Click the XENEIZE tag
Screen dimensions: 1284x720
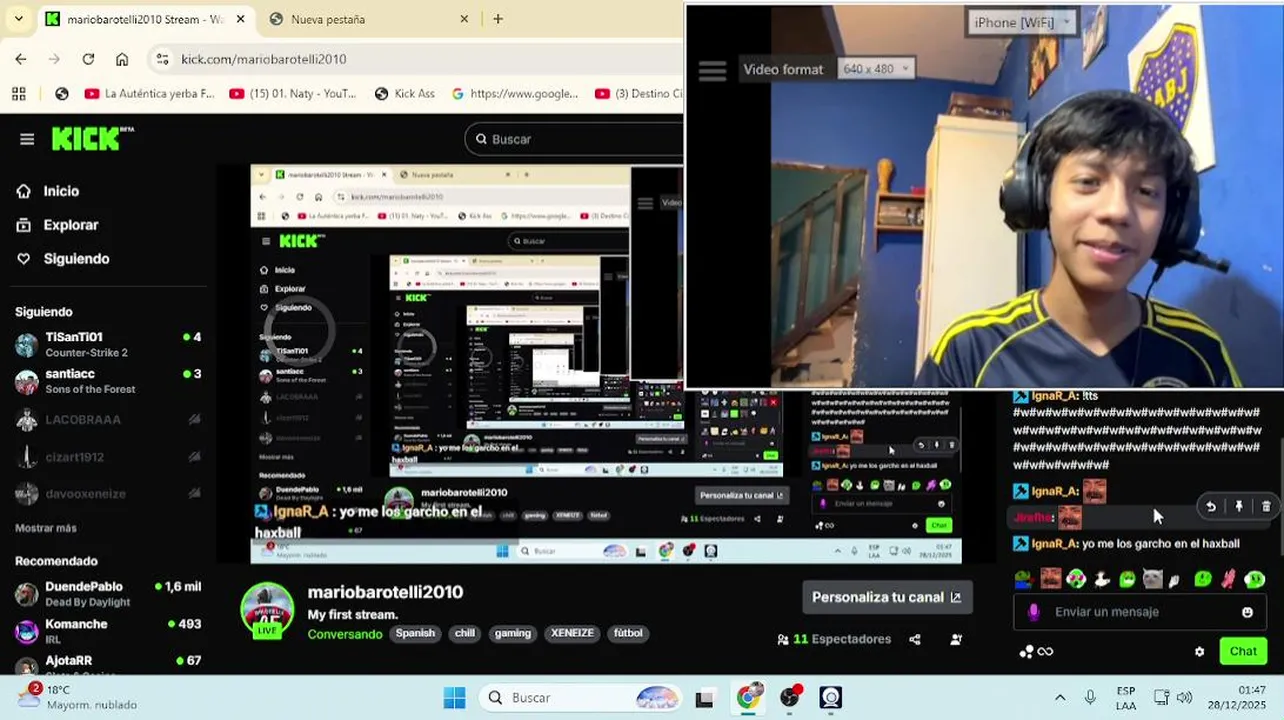572,633
